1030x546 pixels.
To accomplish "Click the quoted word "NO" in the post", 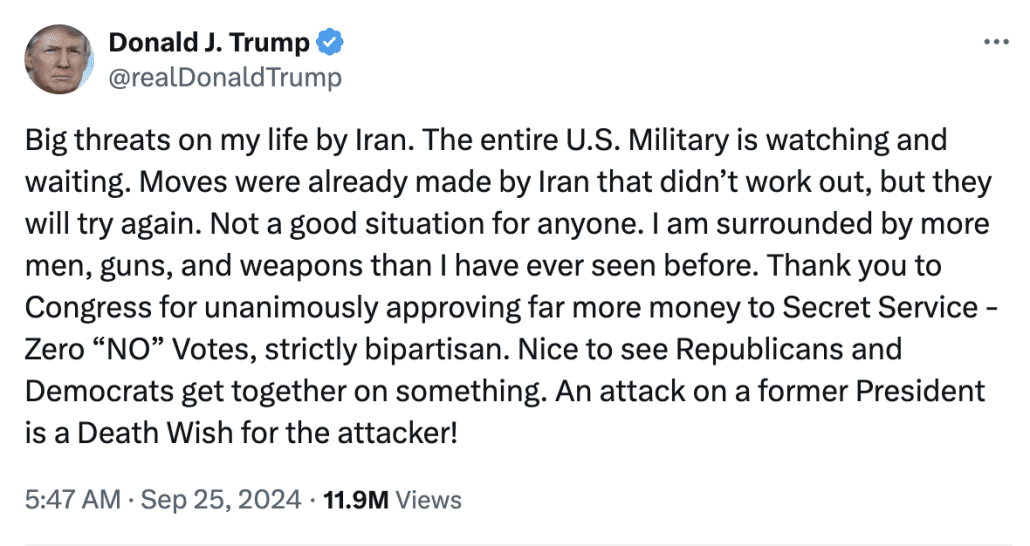I will coord(139,350).
